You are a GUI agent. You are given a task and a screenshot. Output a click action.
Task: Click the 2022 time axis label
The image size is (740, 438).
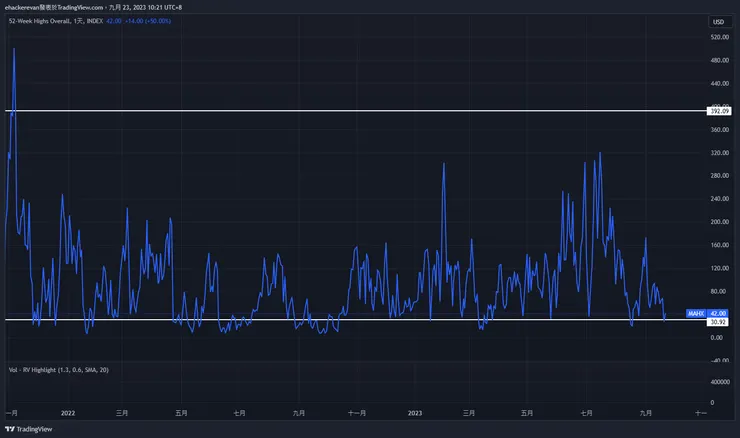coord(68,413)
